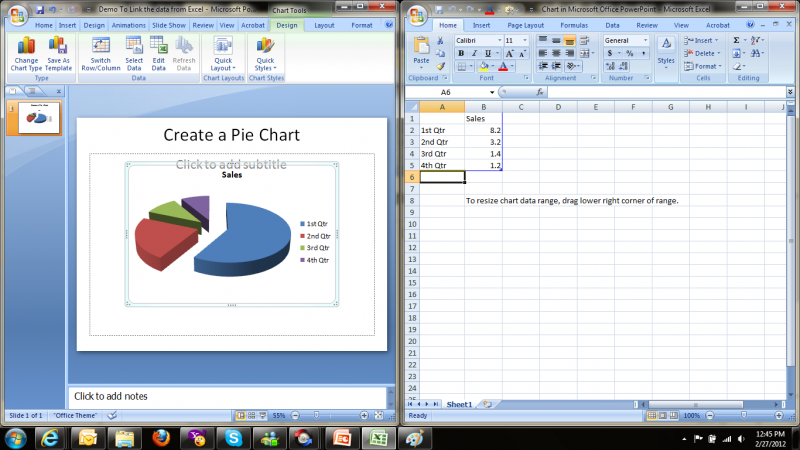
Task: Click the Sheet1 worksheet tab
Action: [459, 404]
